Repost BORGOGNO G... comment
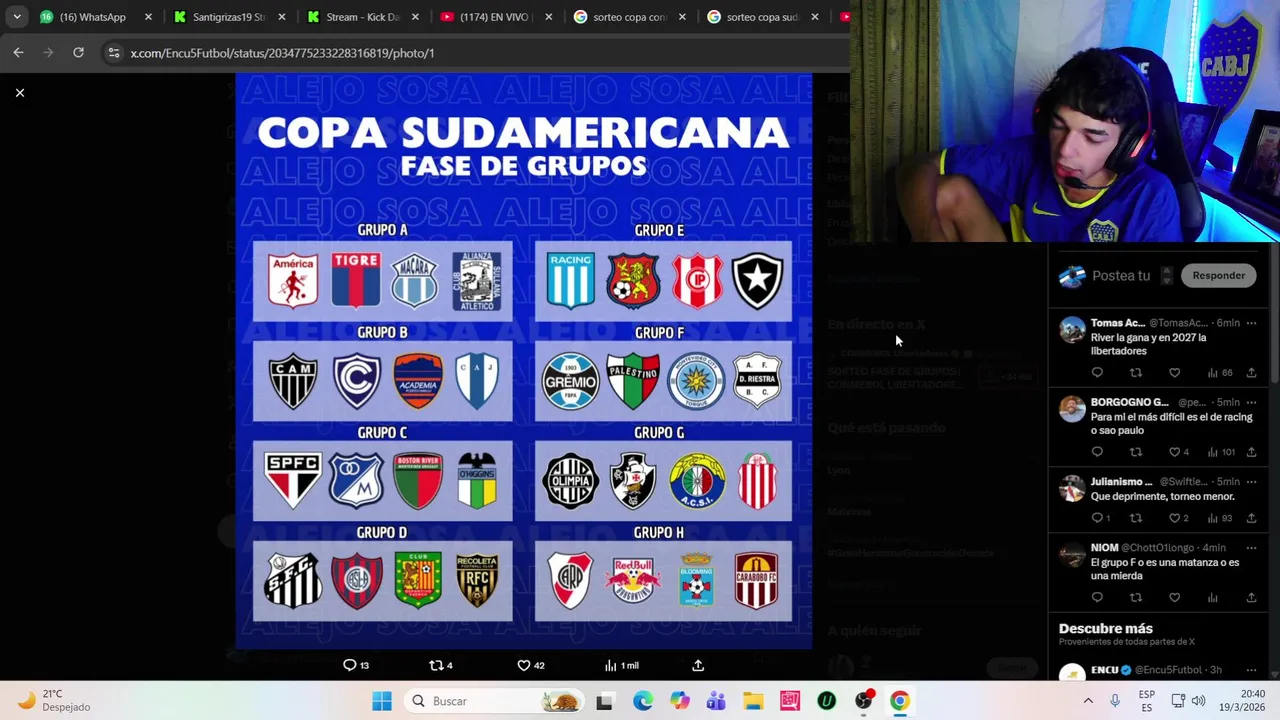This screenshot has height=720, width=1280. 1135,452
